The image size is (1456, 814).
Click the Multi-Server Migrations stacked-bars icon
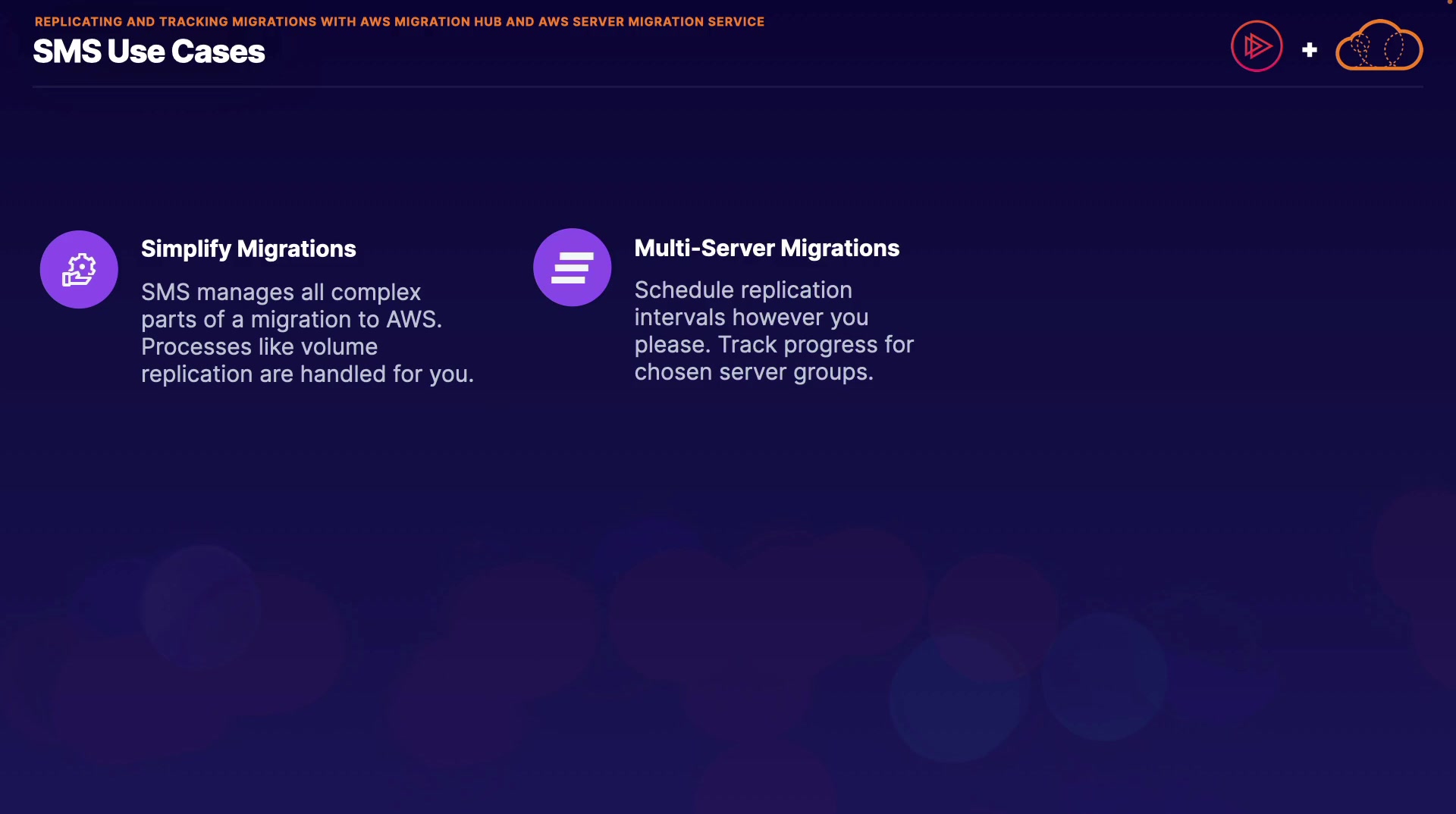pyautogui.click(x=573, y=267)
